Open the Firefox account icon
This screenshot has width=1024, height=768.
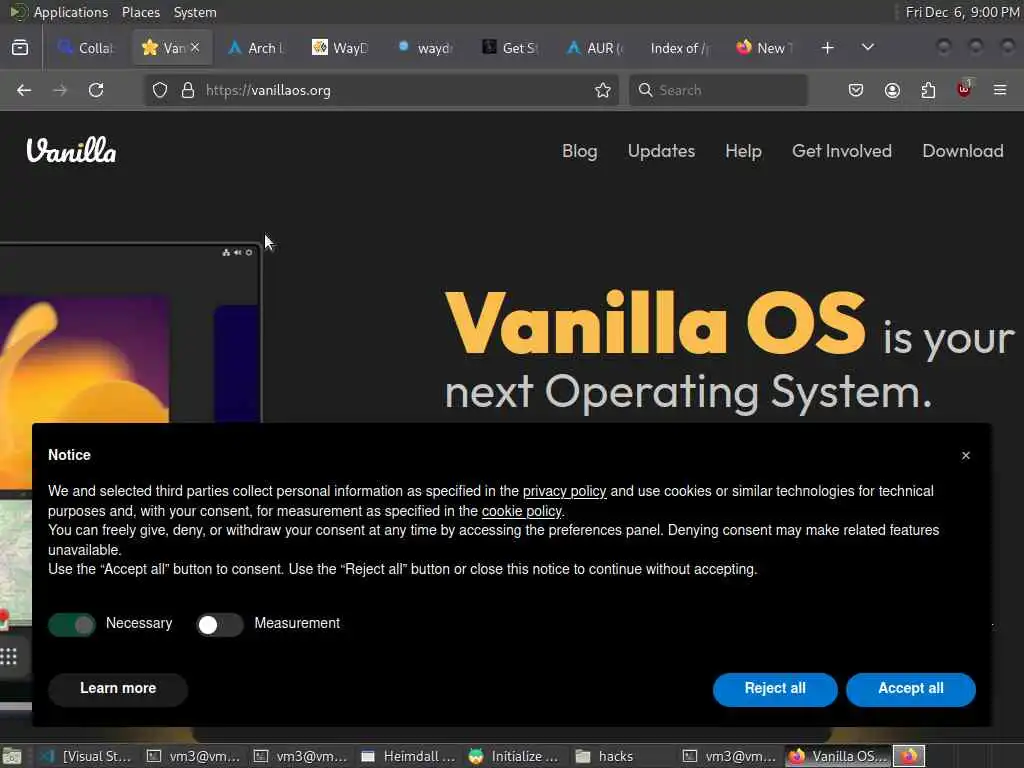coord(892,90)
